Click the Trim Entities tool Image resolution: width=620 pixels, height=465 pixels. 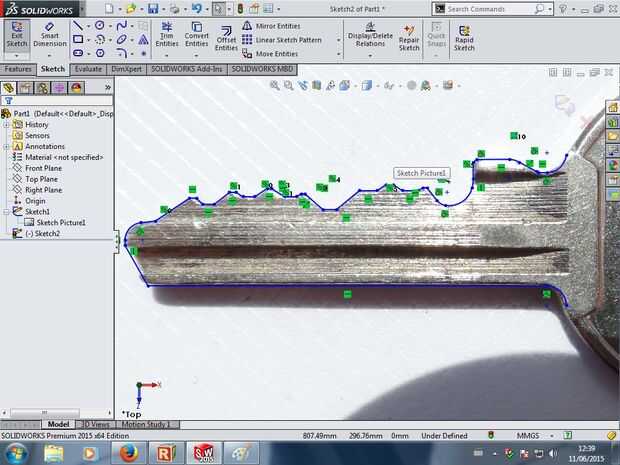[167, 35]
